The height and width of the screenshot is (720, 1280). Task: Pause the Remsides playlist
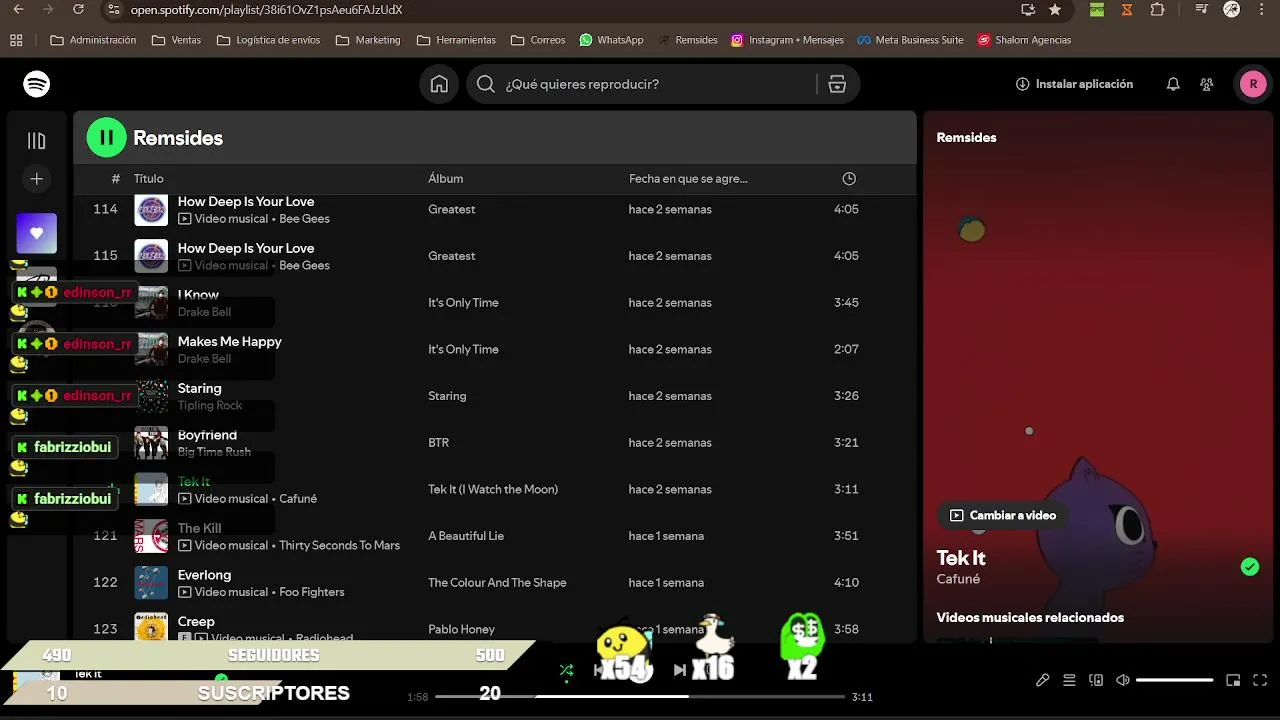point(107,138)
